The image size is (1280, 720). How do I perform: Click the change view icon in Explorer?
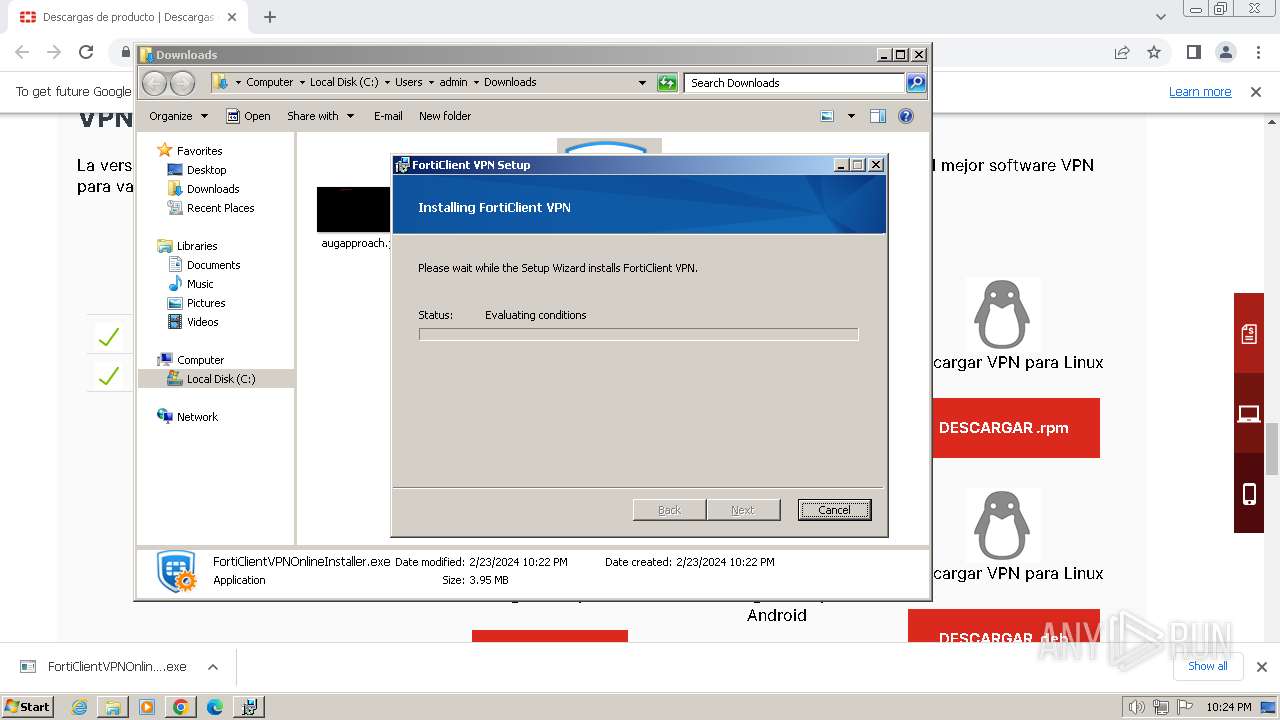click(x=827, y=116)
